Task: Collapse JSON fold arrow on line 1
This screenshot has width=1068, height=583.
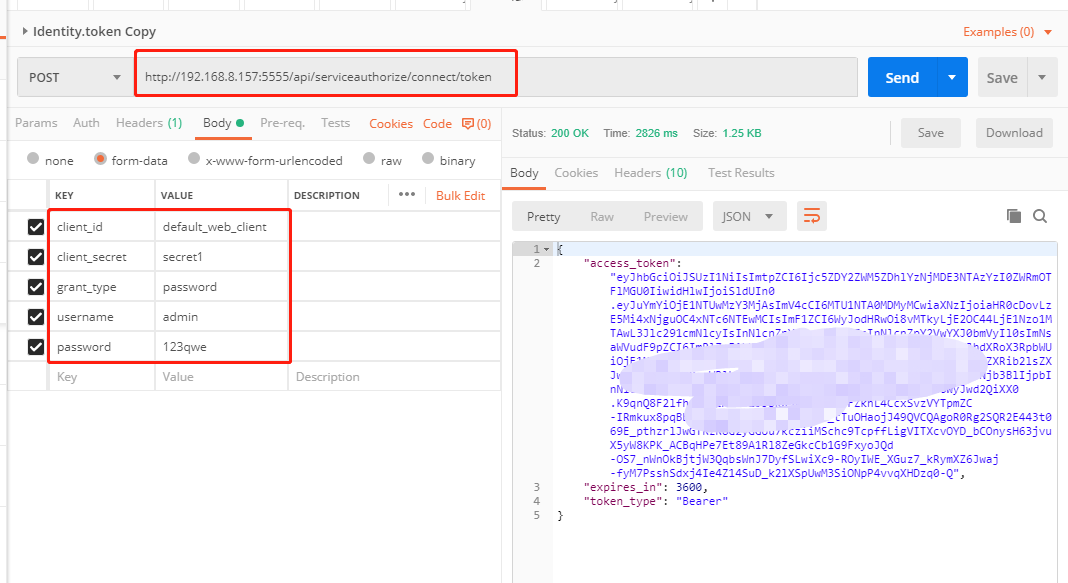Action: pos(546,249)
